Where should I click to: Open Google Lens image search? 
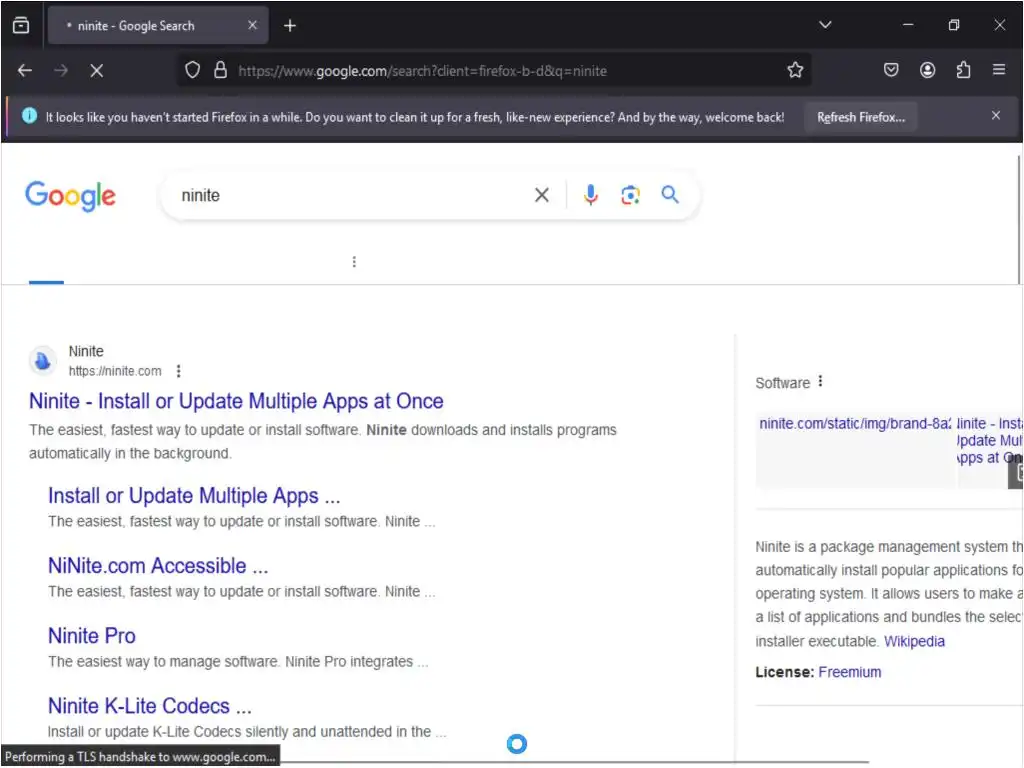[630, 195]
